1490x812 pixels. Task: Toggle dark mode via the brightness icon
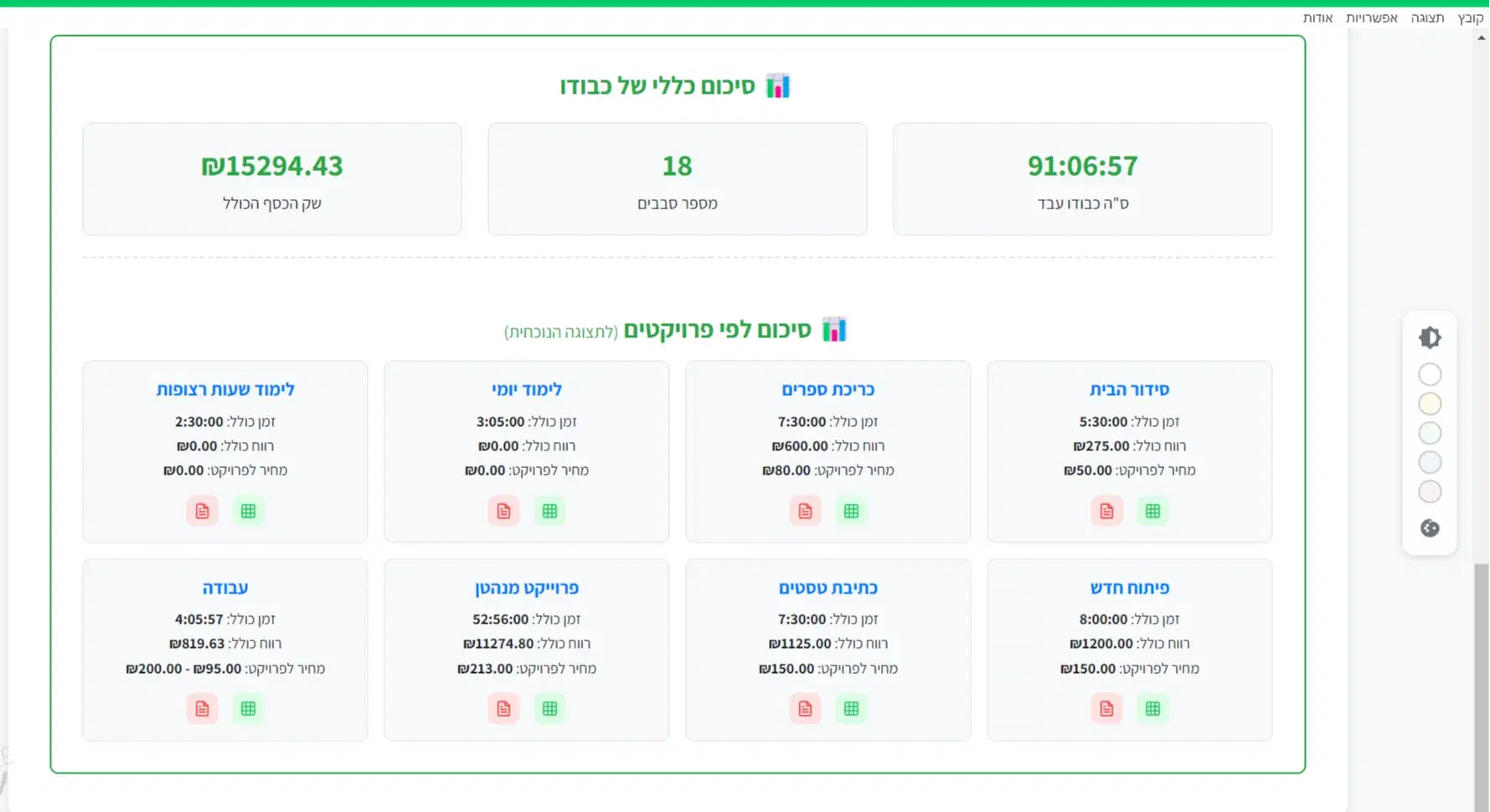tap(1430, 337)
